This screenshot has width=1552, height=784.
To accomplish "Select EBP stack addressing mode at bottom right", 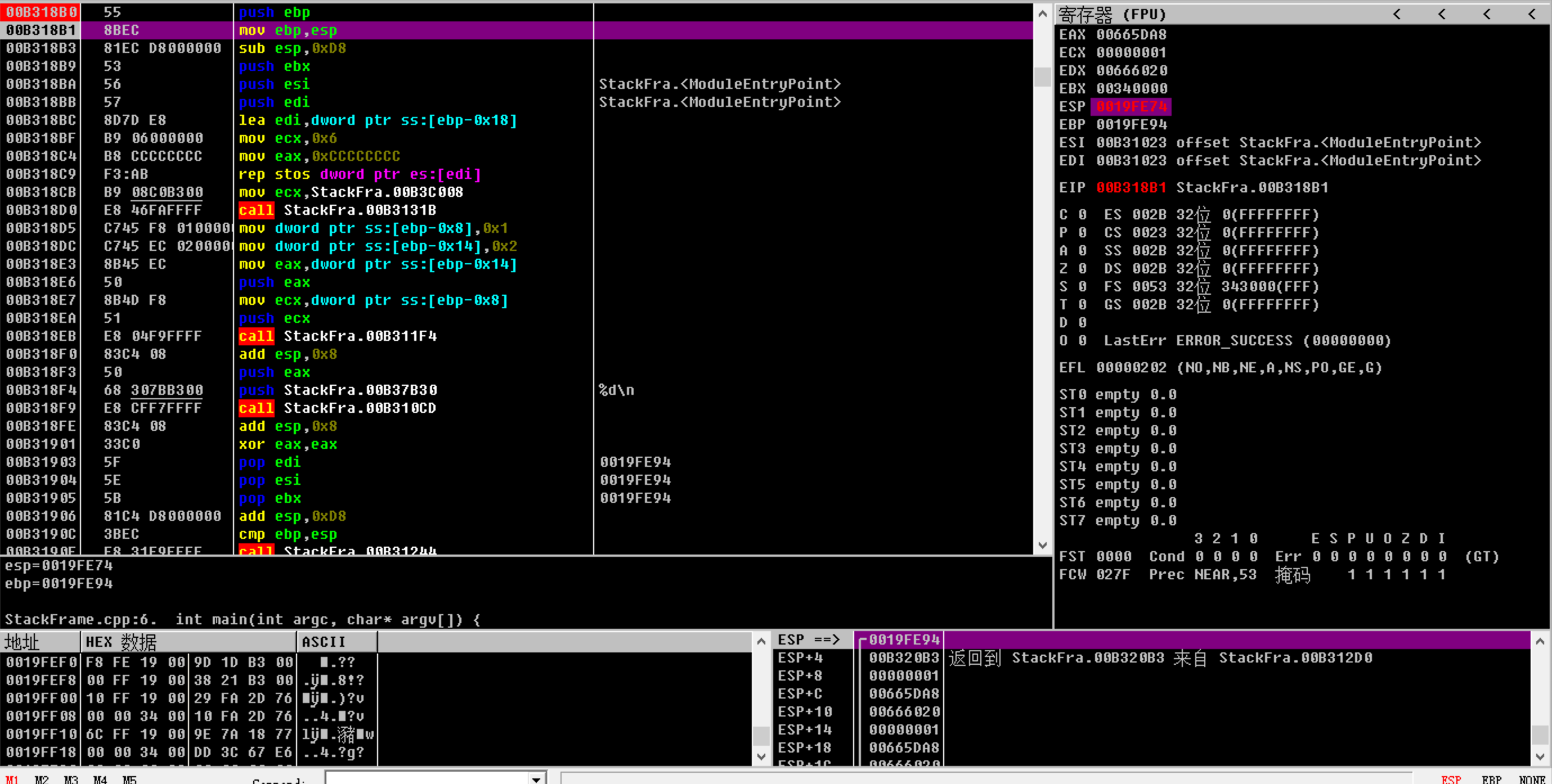I will point(1491,779).
